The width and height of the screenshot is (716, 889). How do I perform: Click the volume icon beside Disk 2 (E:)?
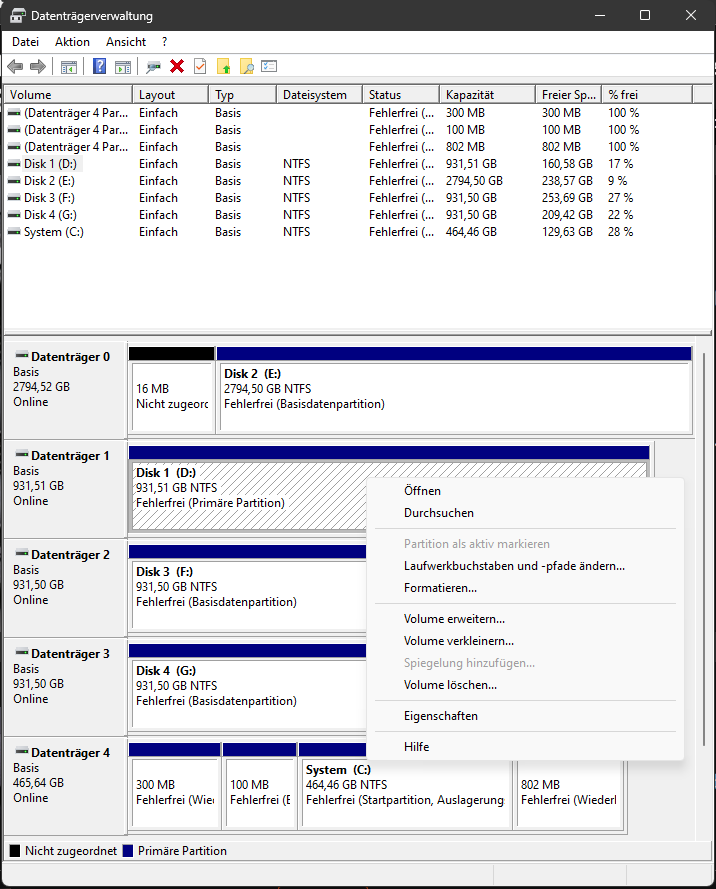14,181
